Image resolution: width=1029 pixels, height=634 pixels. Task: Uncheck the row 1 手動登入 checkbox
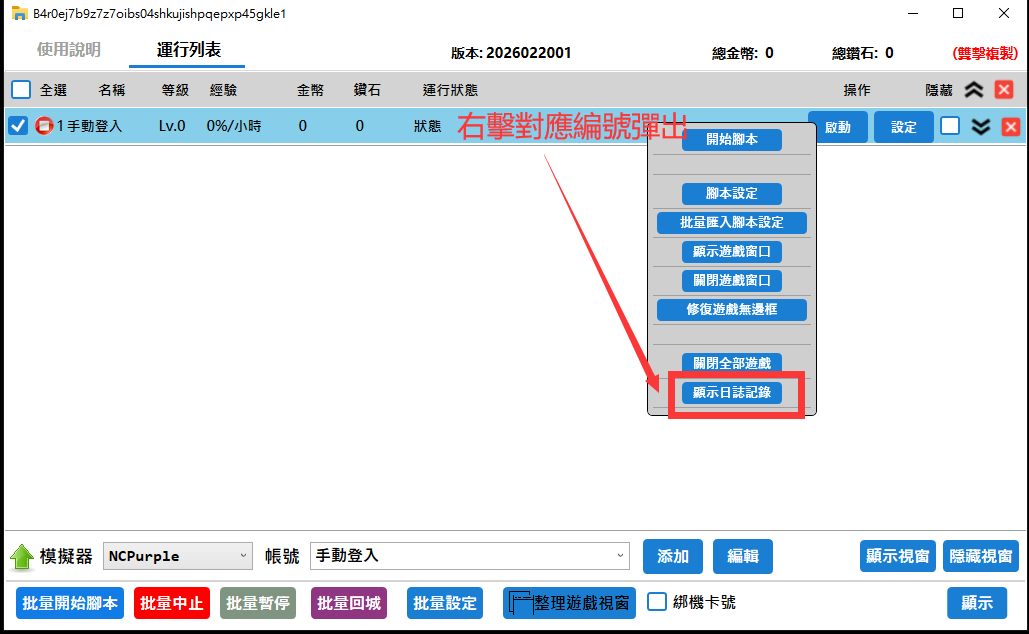click(x=18, y=126)
